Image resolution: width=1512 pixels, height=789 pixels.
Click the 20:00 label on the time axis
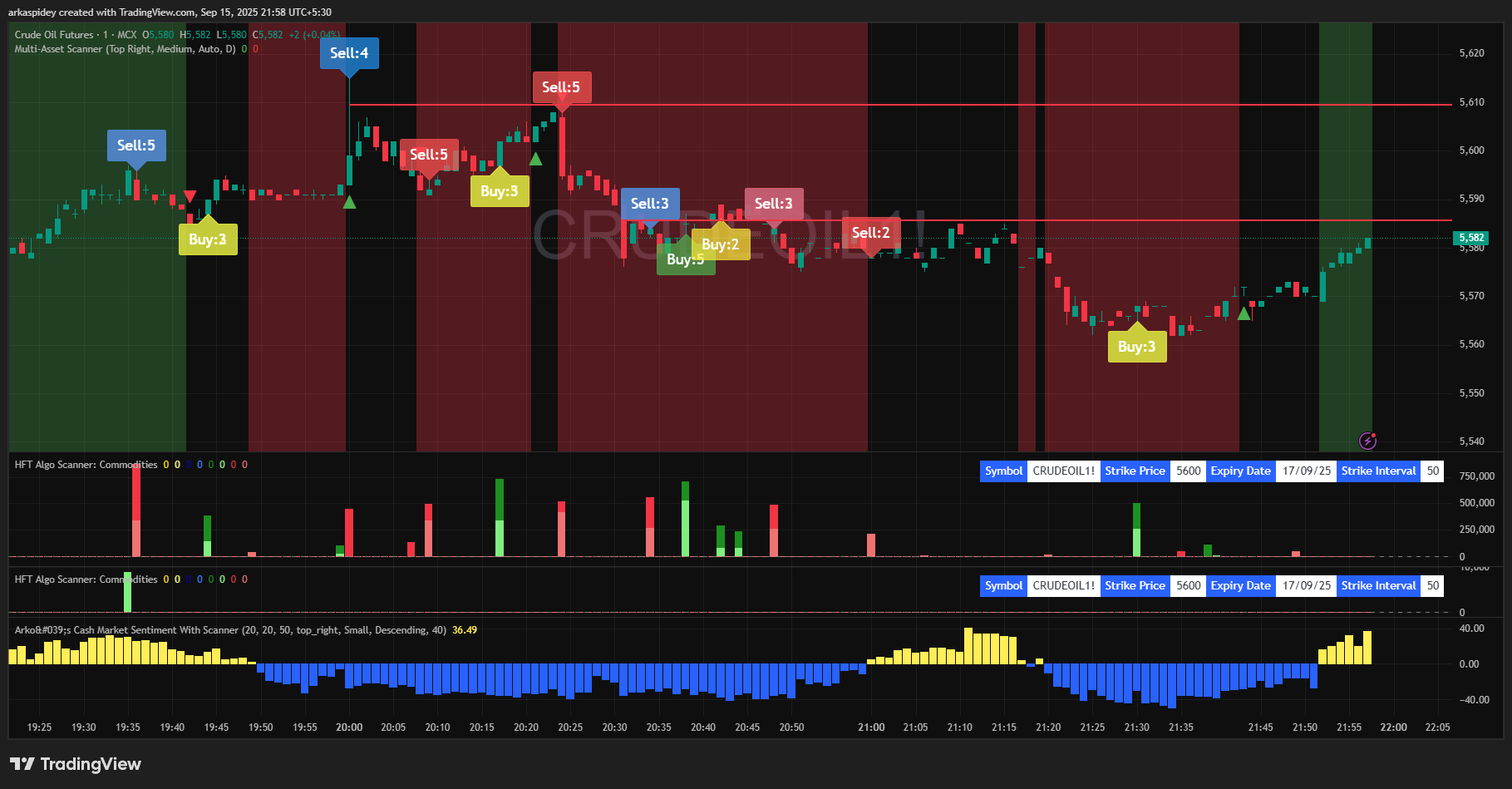pos(349,727)
